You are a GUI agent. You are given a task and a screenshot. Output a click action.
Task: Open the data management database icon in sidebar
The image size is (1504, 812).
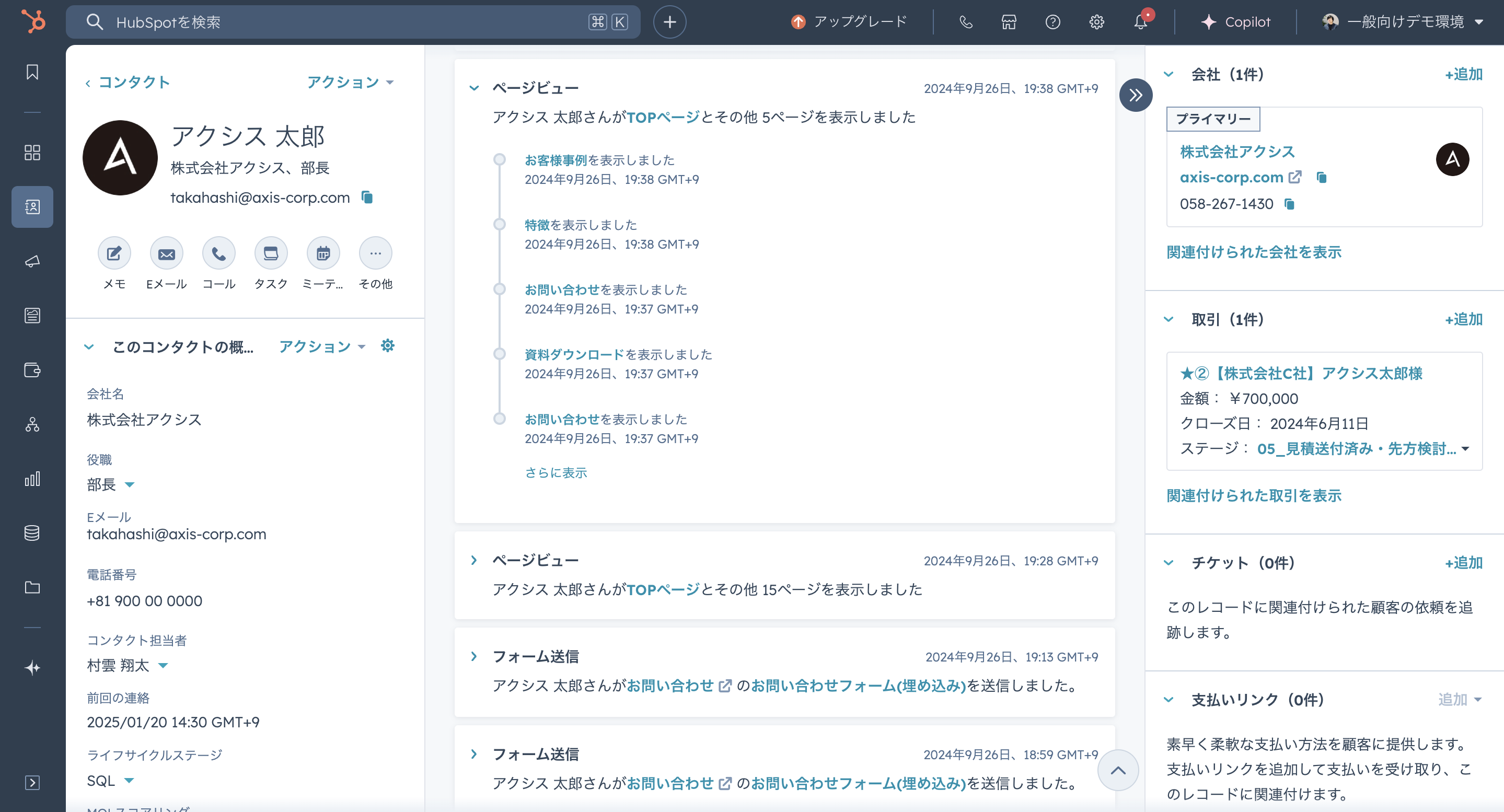(x=32, y=532)
